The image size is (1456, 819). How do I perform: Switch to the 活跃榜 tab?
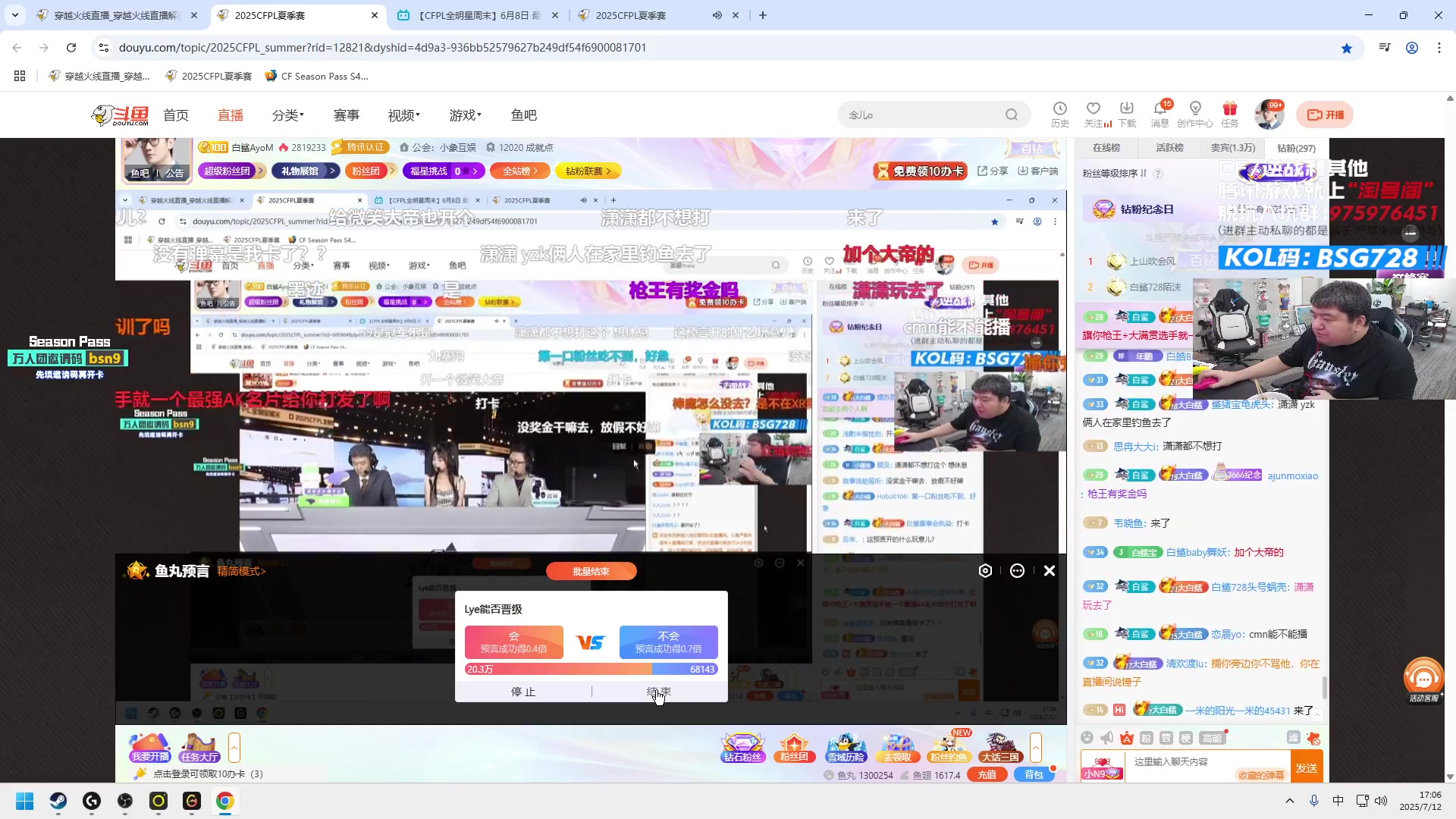click(1169, 148)
